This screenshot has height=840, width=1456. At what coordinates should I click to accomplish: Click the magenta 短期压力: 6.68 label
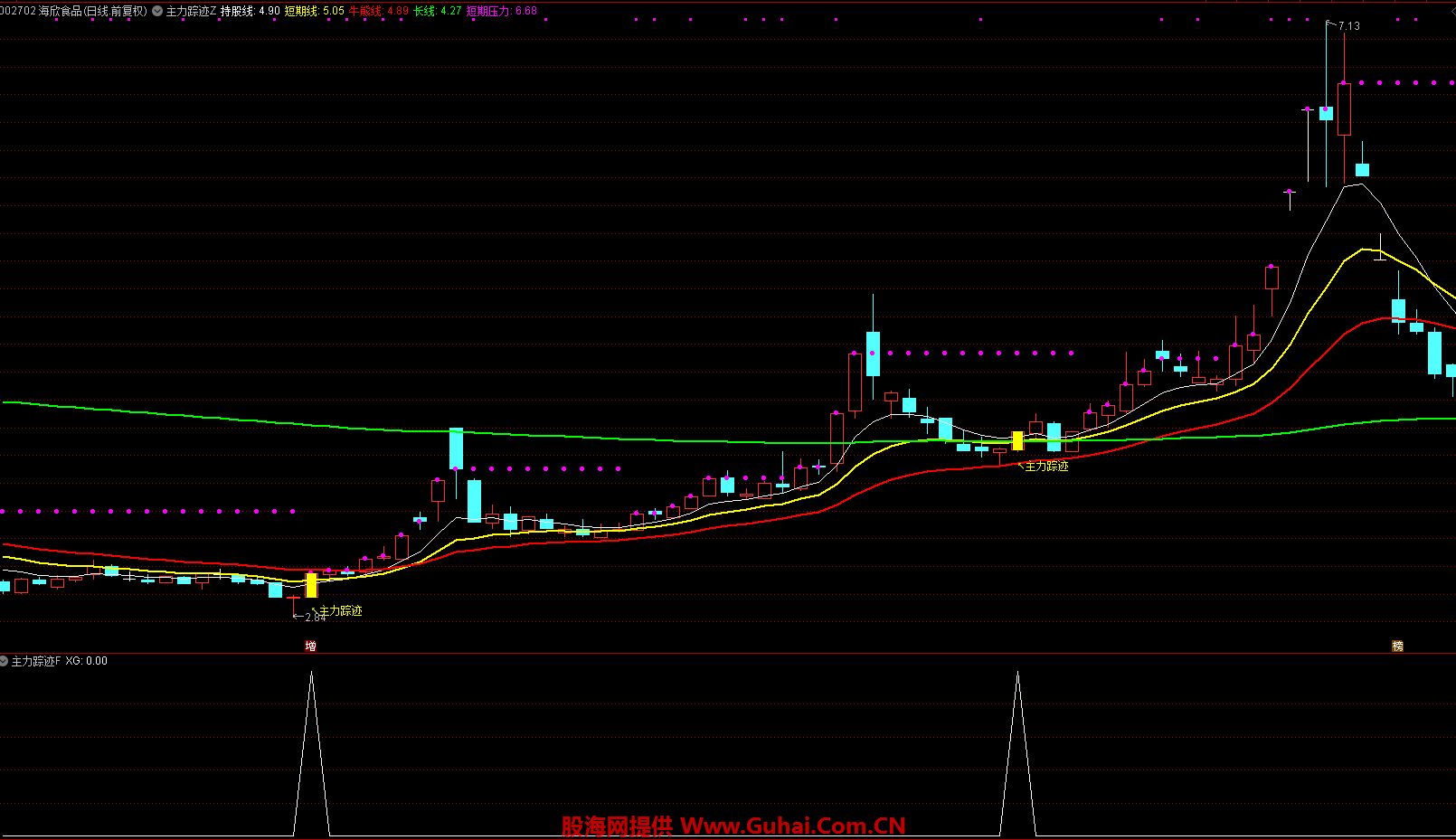click(502, 12)
